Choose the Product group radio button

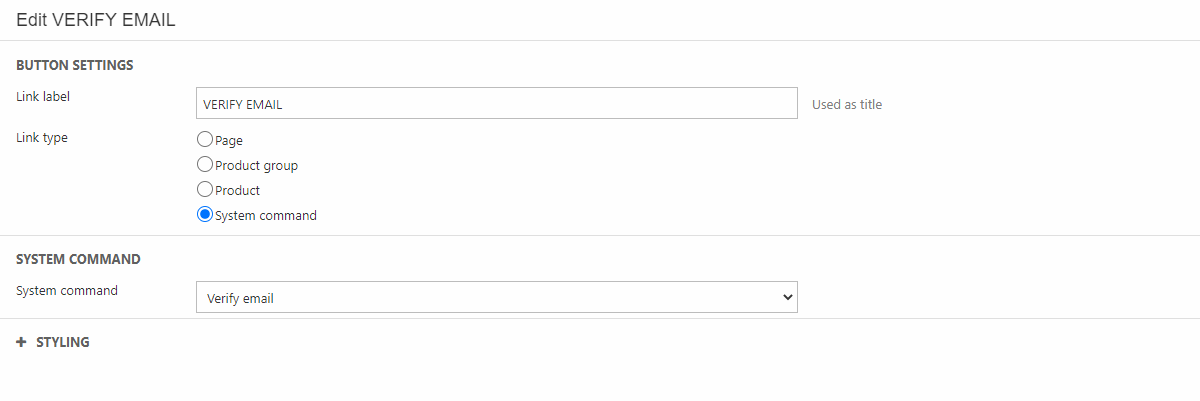[205, 165]
